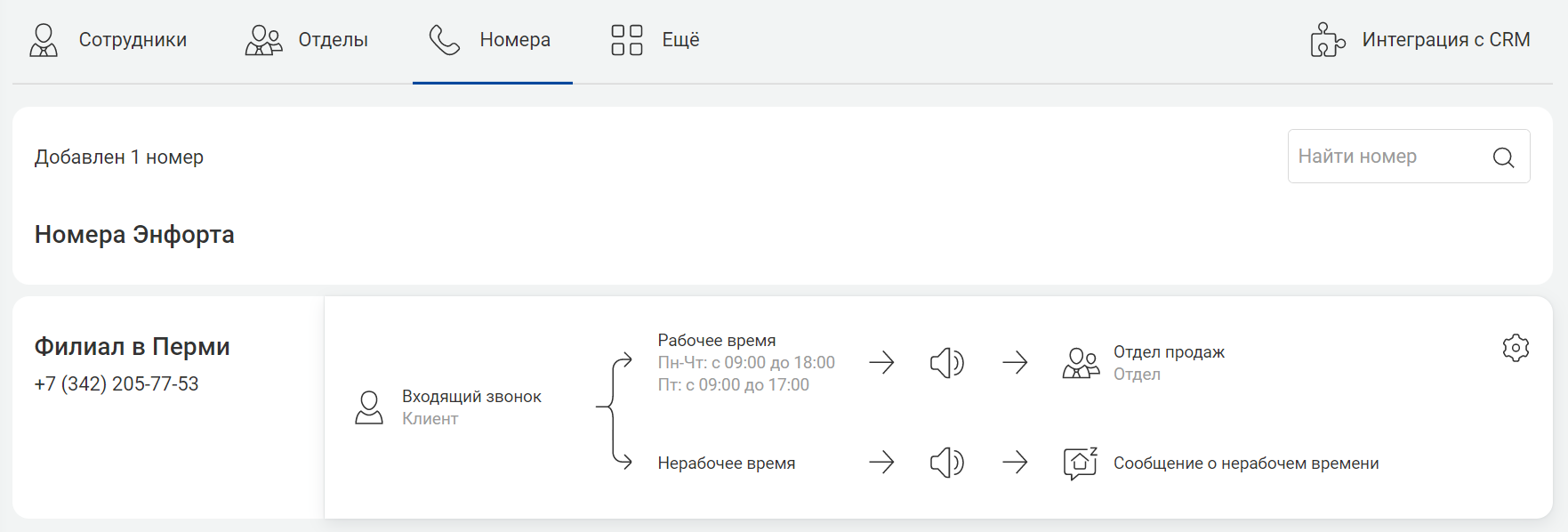Screen dimensions: 1568x532
Task: Focus the Найти номер search field
Action: tap(1409, 157)
